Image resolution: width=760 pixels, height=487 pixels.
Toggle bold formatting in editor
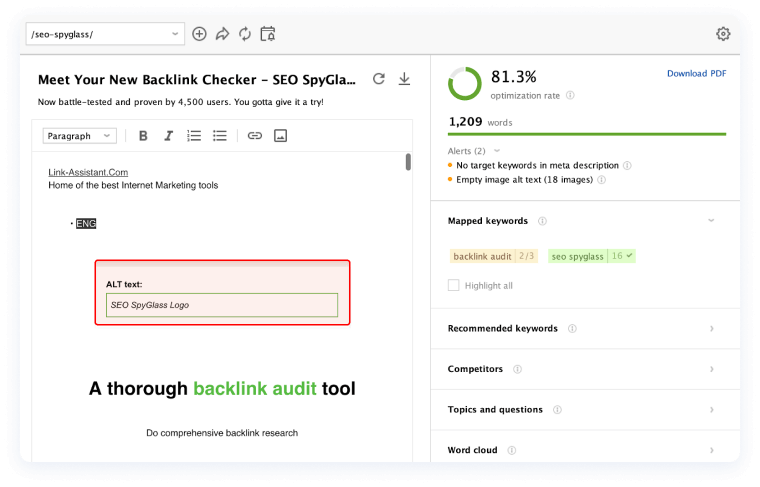pos(143,136)
